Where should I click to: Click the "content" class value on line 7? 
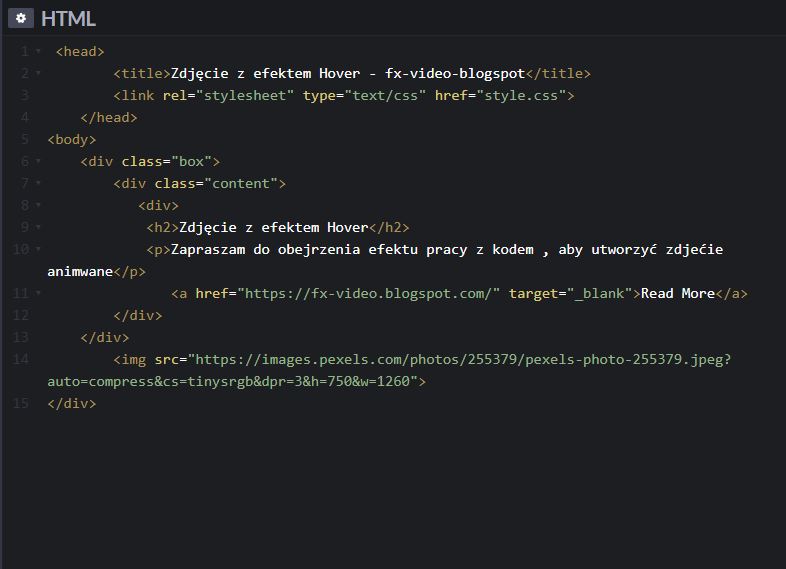click(x=241, y=183)
